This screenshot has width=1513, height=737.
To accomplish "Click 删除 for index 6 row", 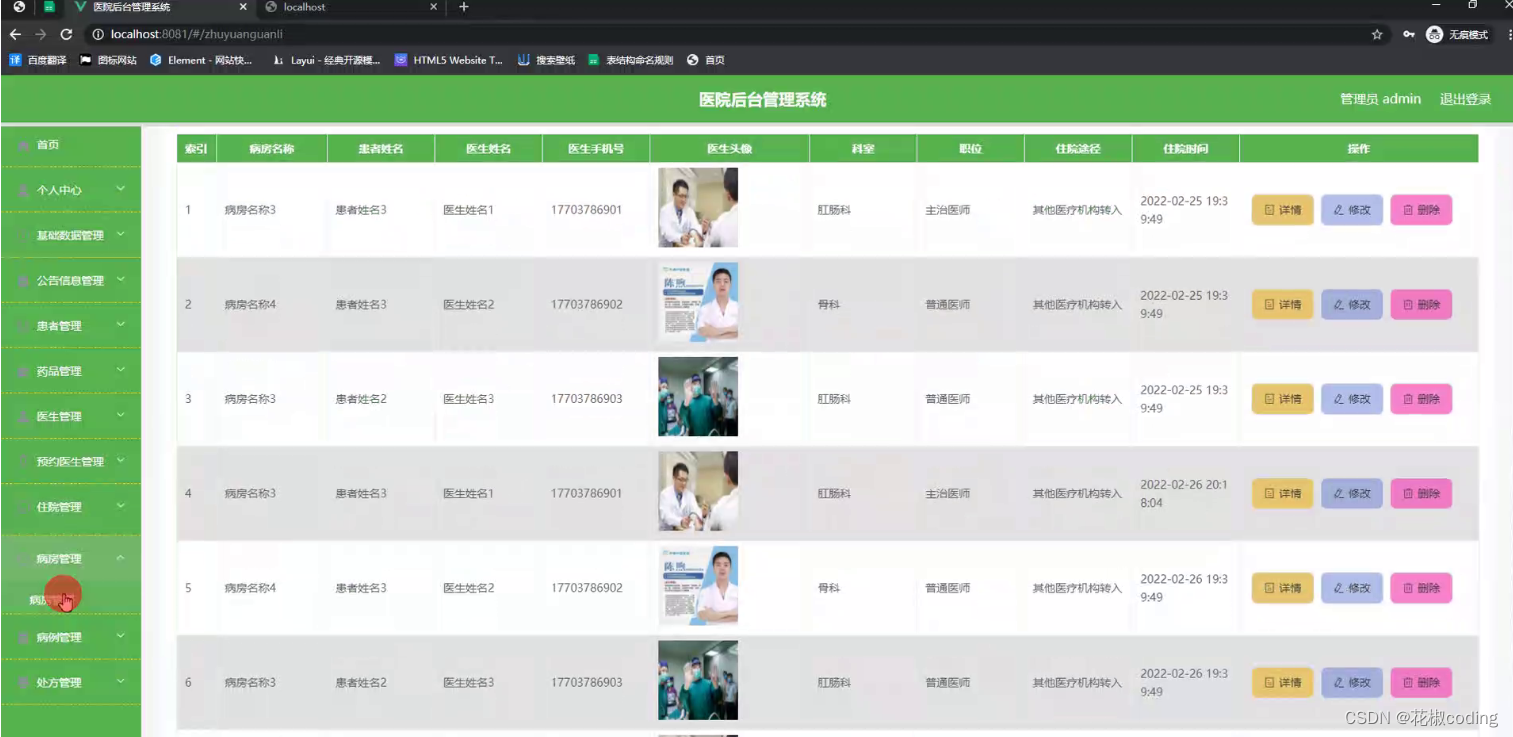I will [1421, 683].
